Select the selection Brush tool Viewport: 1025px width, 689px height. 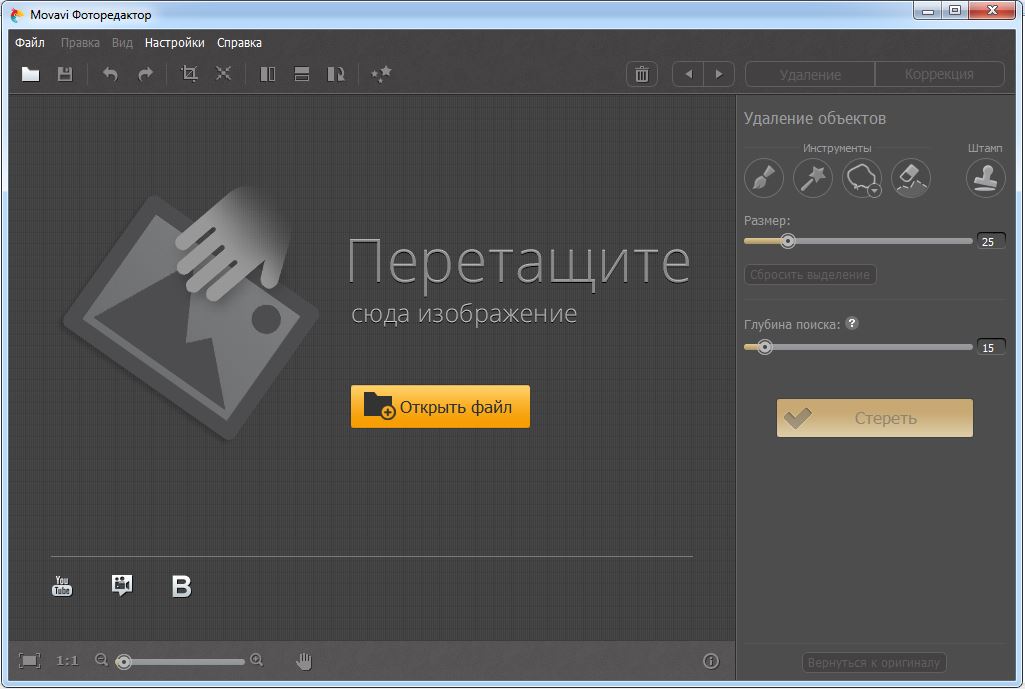[x=763, y=179]
